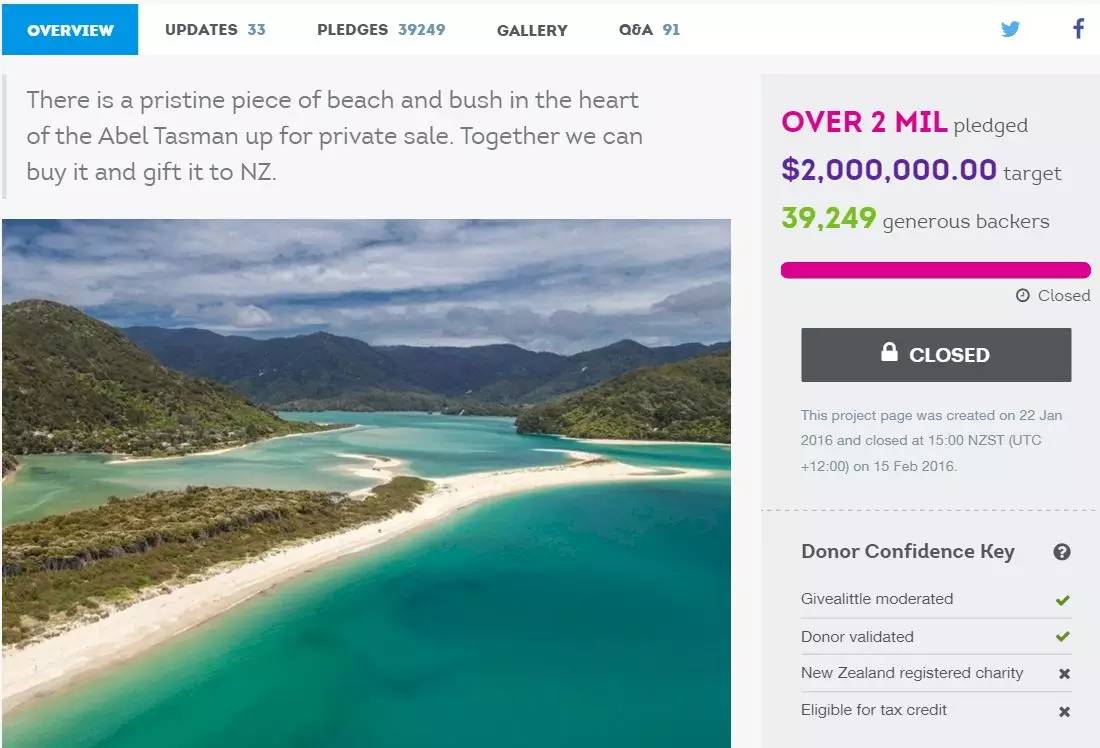Click the clock icon beside Closed status
Image resolution: width=1100 pixels, height=748 pixels.
[x=1023, y=295]
